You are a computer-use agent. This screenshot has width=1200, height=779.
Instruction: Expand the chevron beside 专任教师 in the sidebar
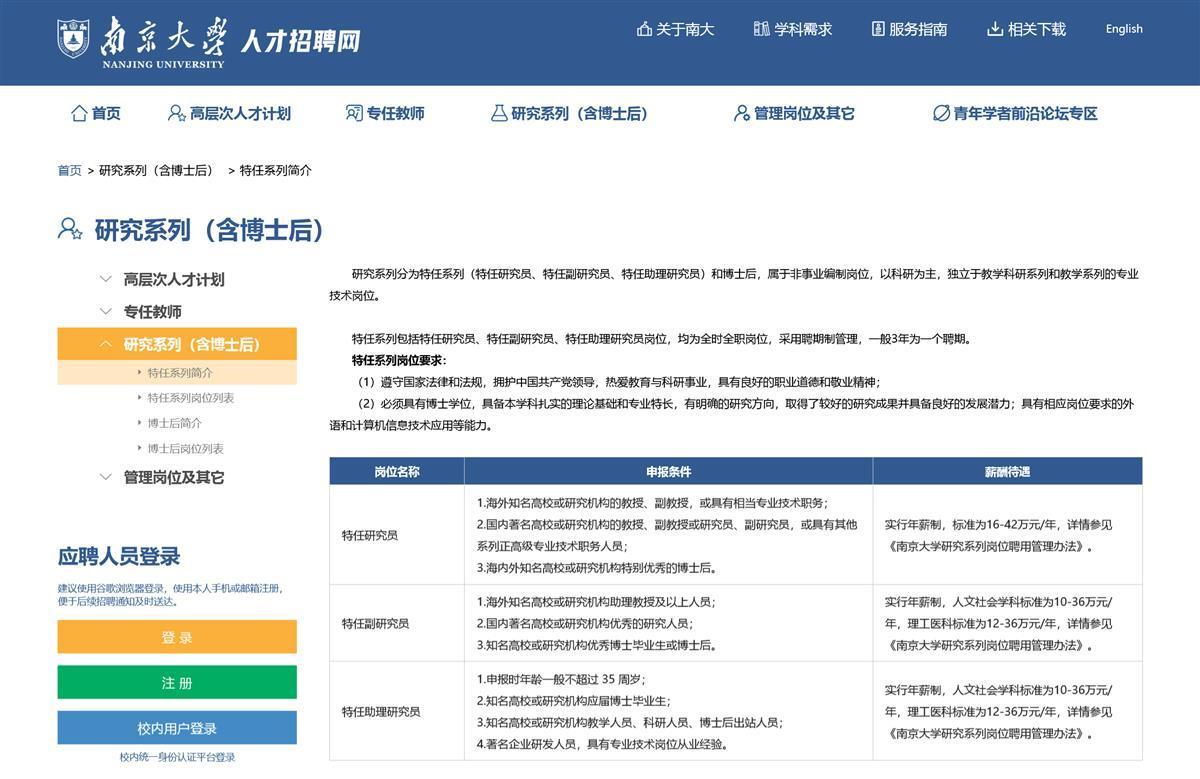pos(106,312)
